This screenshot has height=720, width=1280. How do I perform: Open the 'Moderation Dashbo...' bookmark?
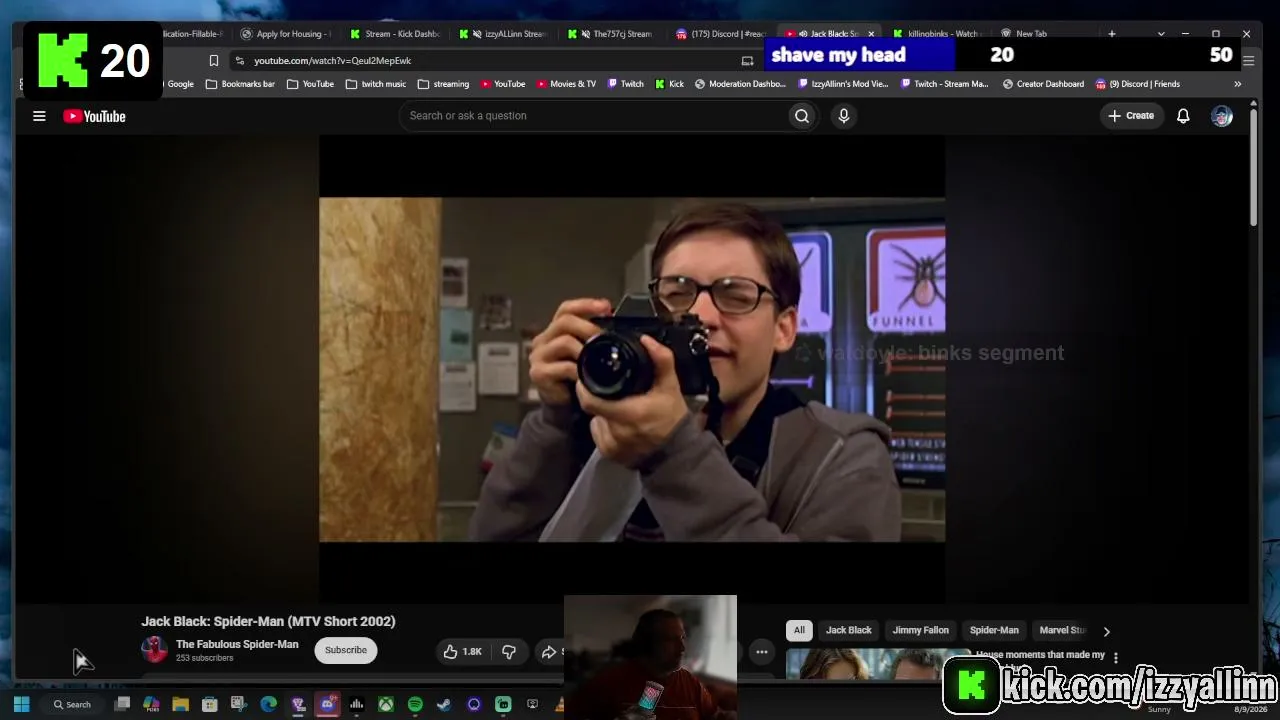(740, 84)
